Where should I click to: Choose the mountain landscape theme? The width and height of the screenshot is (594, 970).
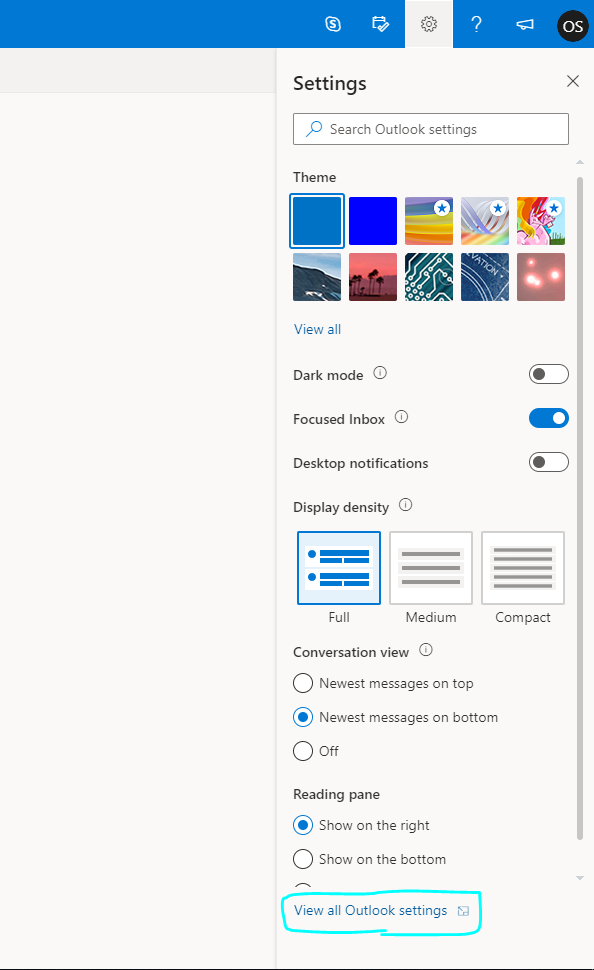click(317, 277)
